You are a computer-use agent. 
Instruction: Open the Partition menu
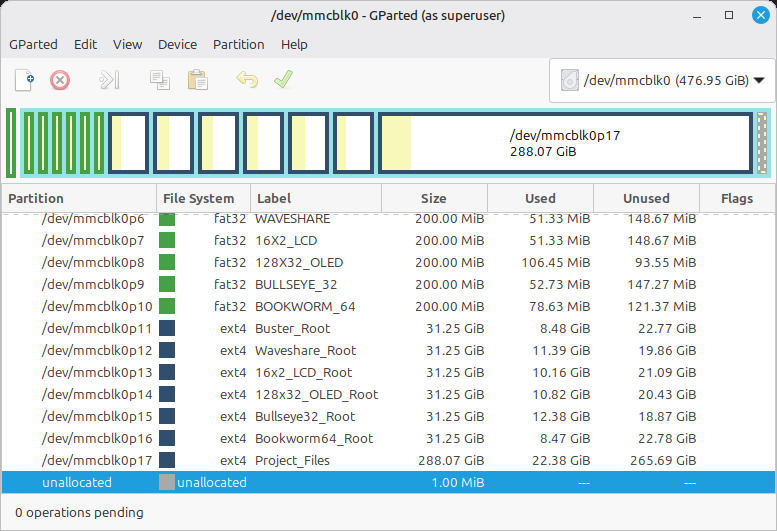(x=238, y=45)
